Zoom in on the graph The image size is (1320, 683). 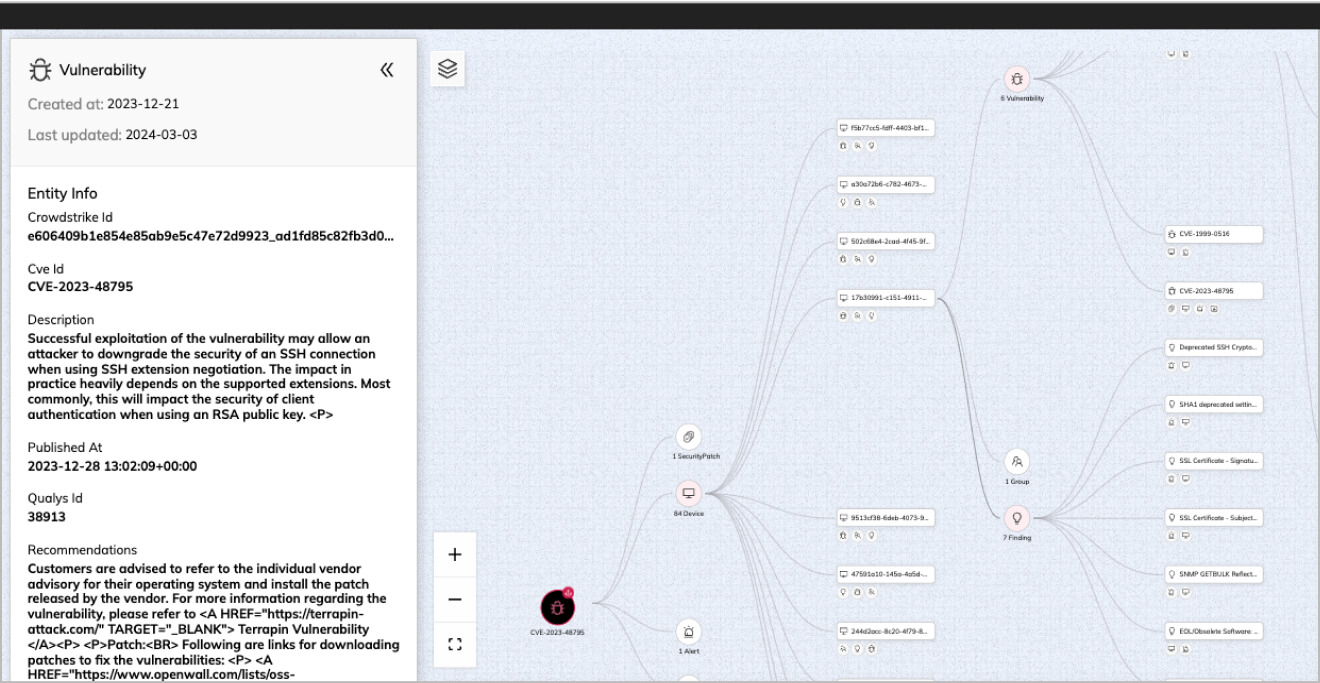[x=454, y=553]
